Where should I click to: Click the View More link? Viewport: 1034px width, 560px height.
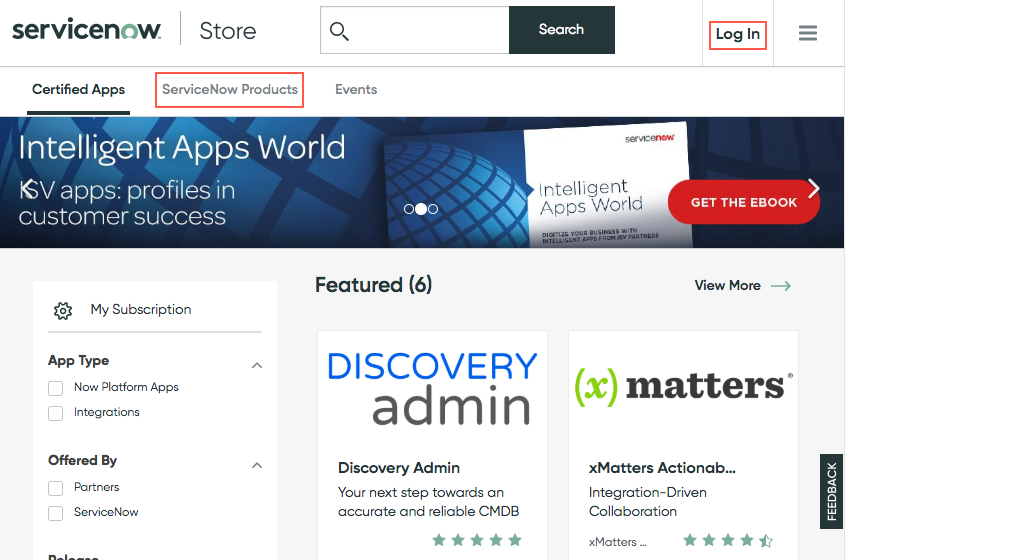tap(727, 286)
